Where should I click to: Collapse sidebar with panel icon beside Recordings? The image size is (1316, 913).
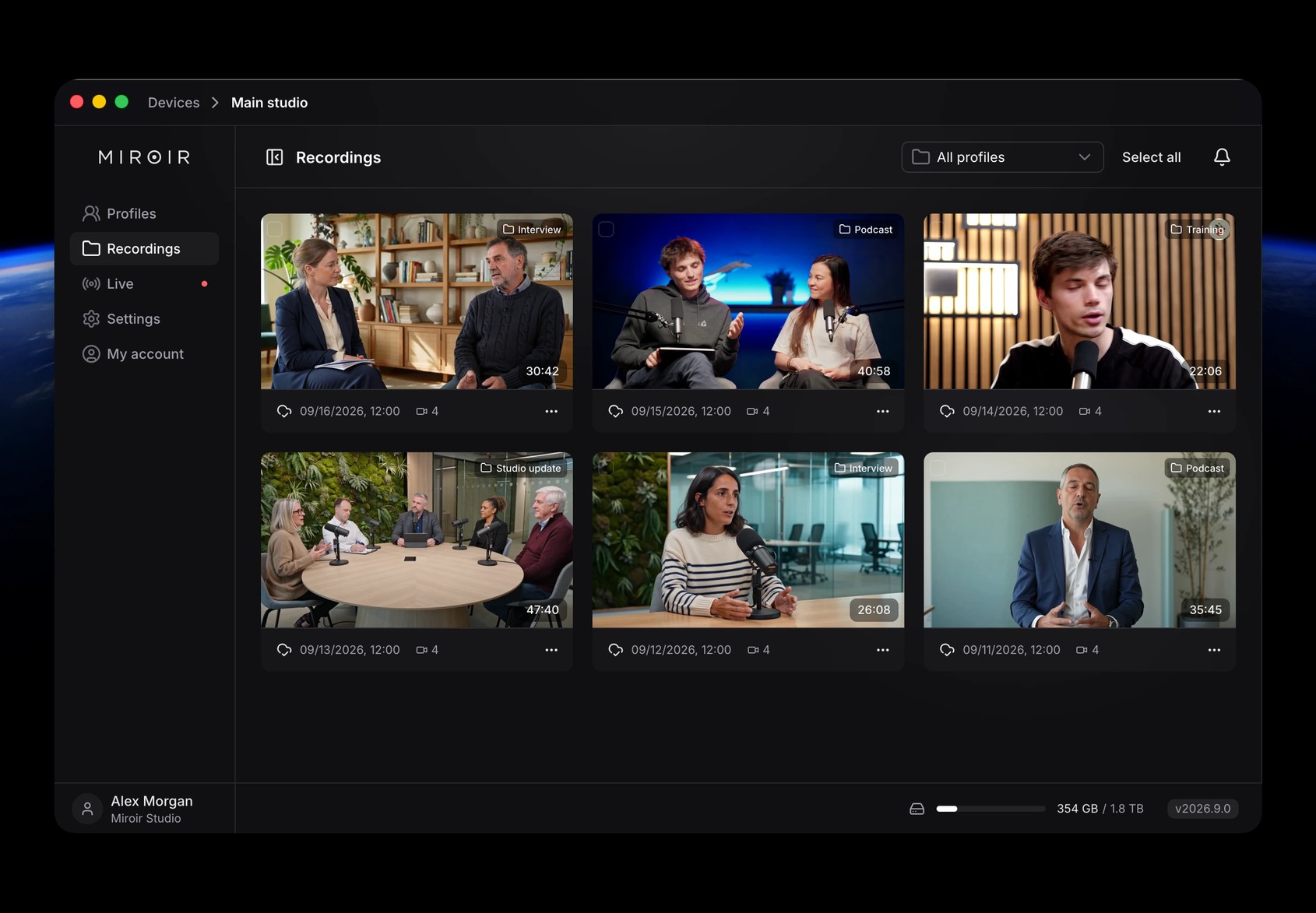pyautogui.click(x=274, y=157)
